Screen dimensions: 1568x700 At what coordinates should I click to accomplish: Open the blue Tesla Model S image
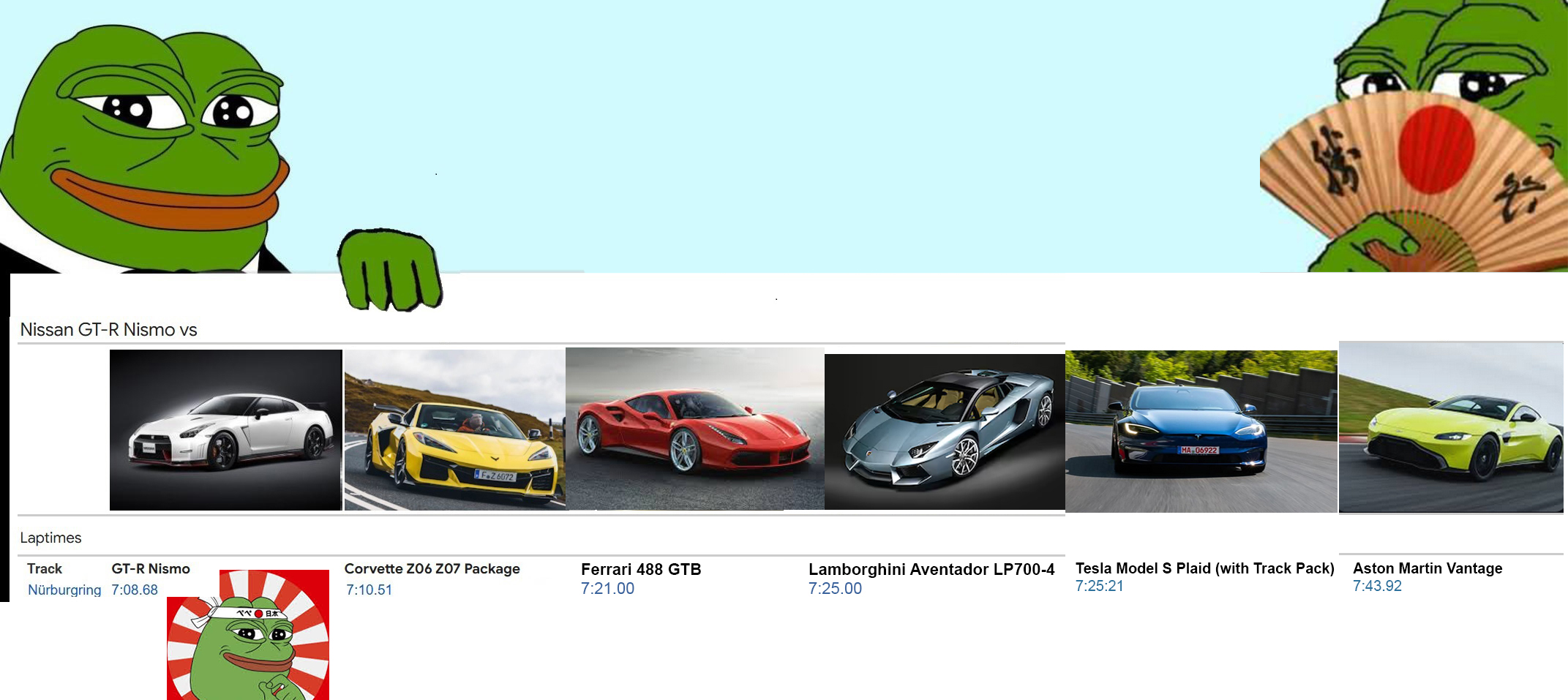(x=1201, y=432)
